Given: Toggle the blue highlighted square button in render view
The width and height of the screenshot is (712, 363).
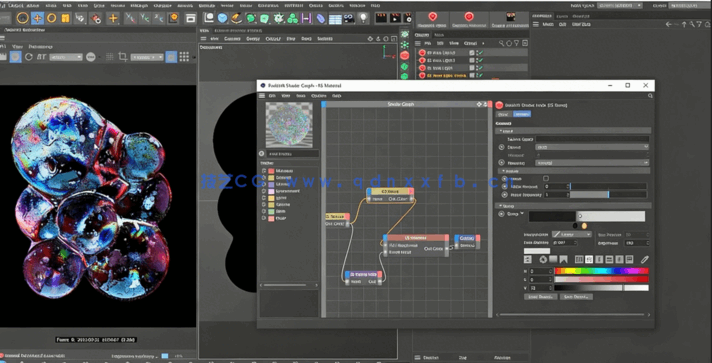Looking at the screenshot, I should 171,57.
